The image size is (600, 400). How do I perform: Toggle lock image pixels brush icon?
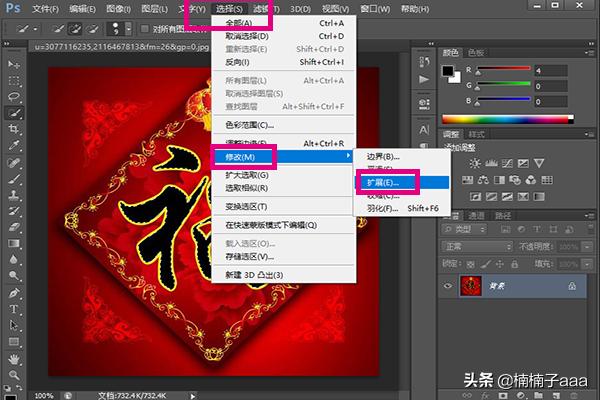tap(486, 264)
